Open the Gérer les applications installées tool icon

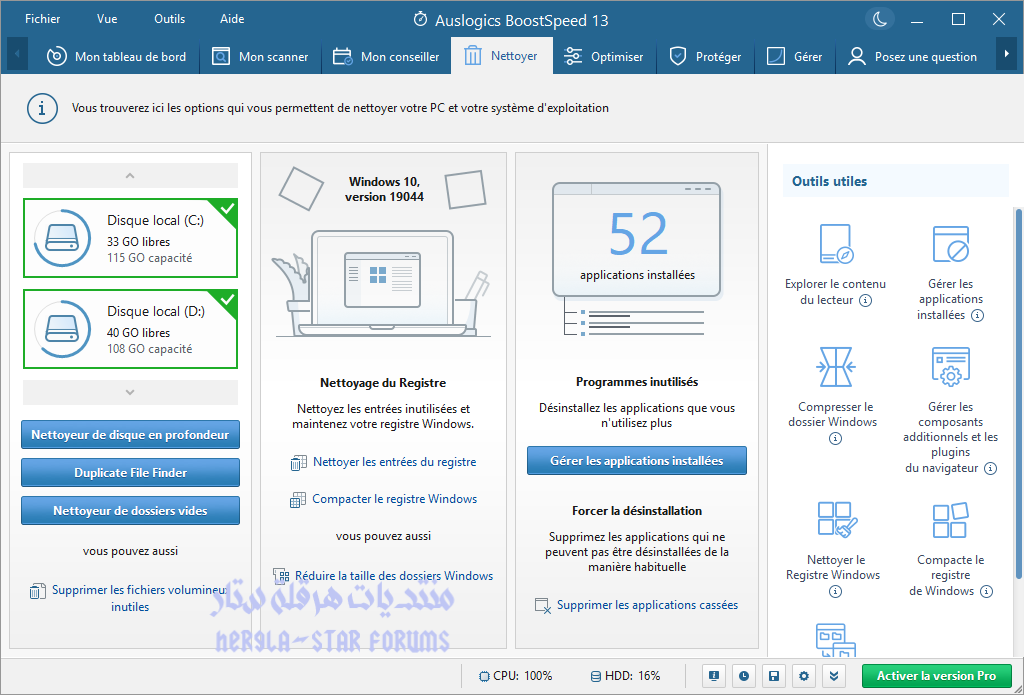tap(950, 244)
